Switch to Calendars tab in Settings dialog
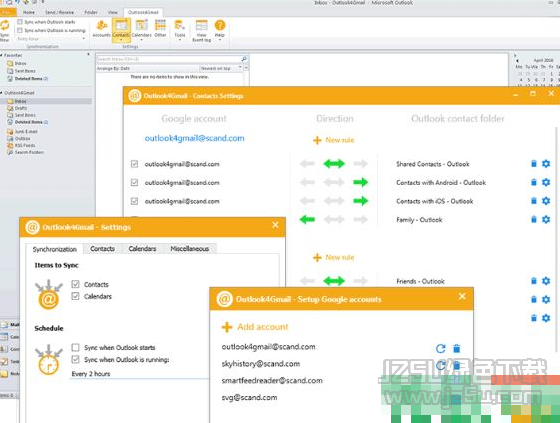The image size is (560, 423). point(142,249)
